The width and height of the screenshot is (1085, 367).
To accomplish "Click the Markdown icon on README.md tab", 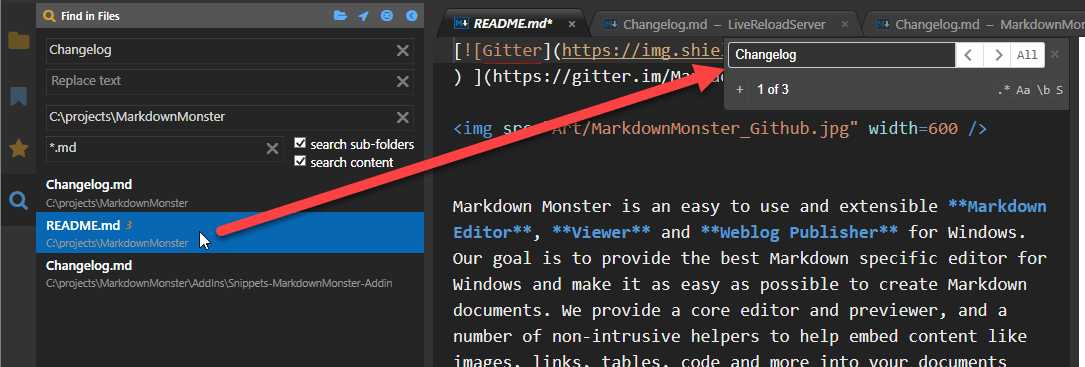I will 461,24.
